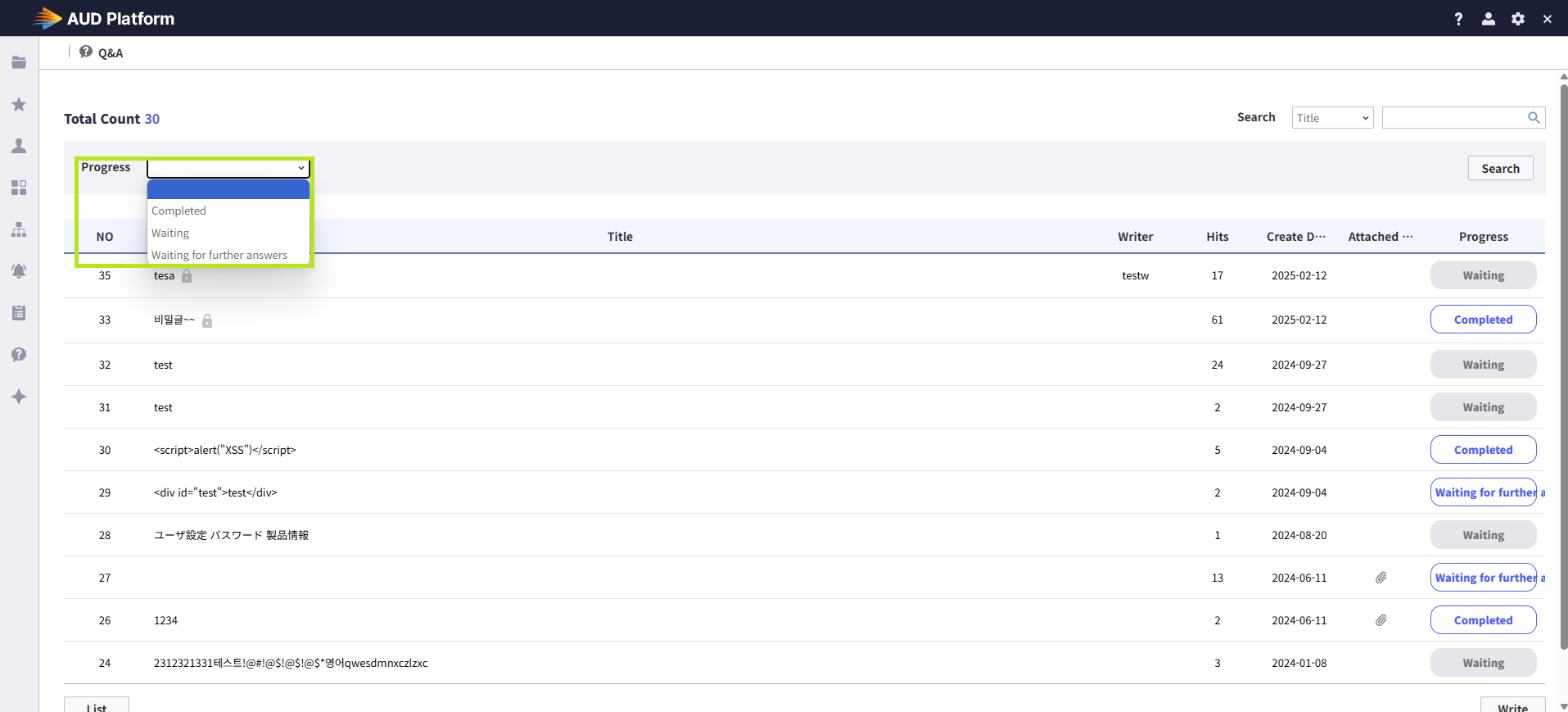The width and height of the screenshot is (1568, 712).
Task: Click Waiting status on row 28
Action: click(1483, 535)
